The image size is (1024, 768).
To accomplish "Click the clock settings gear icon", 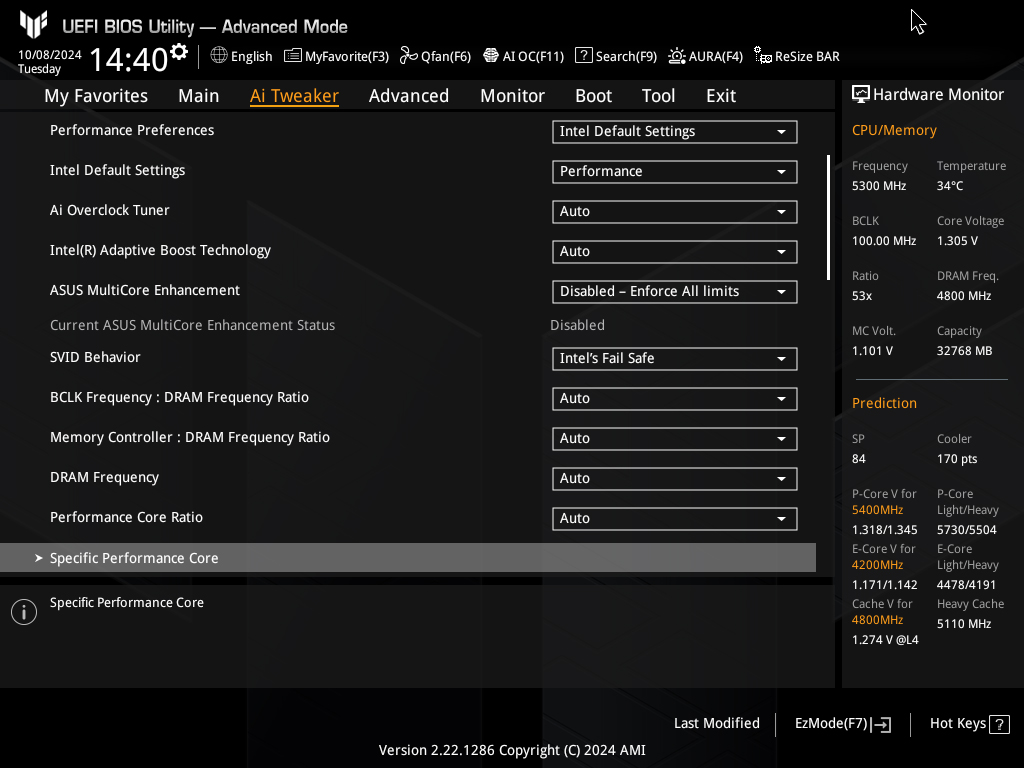I will click(x=179, y=52).
